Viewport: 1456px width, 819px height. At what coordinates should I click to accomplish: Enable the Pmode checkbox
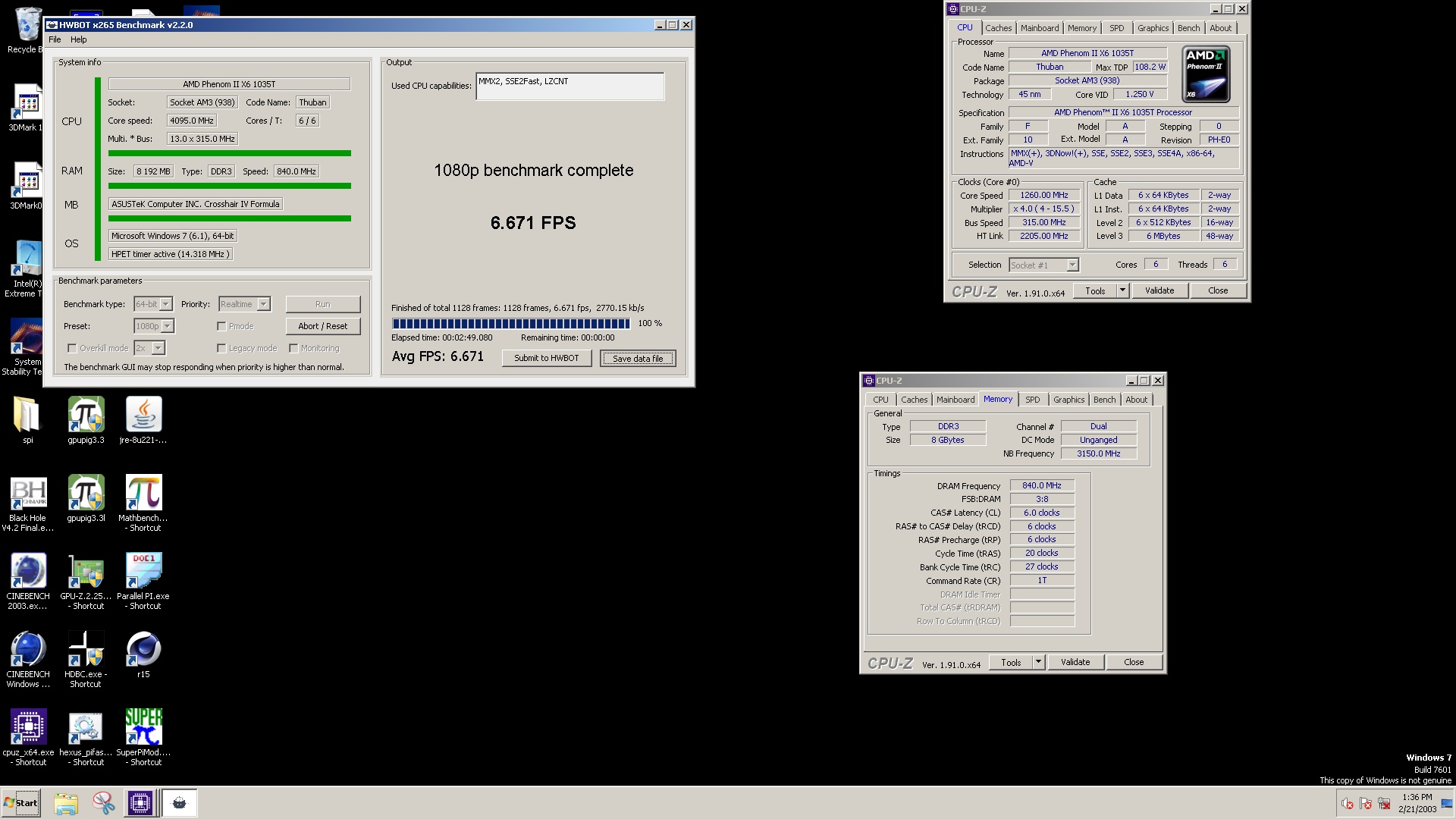click(x=221, y=326)
